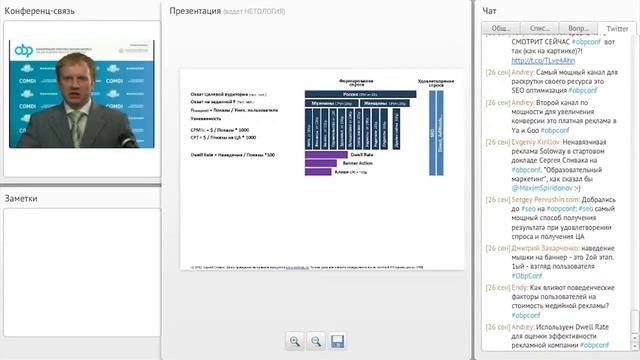Click the author name "Evgeniy Kirillov"
The width and height of the screenshot is (640, 360).
[536, 142]
